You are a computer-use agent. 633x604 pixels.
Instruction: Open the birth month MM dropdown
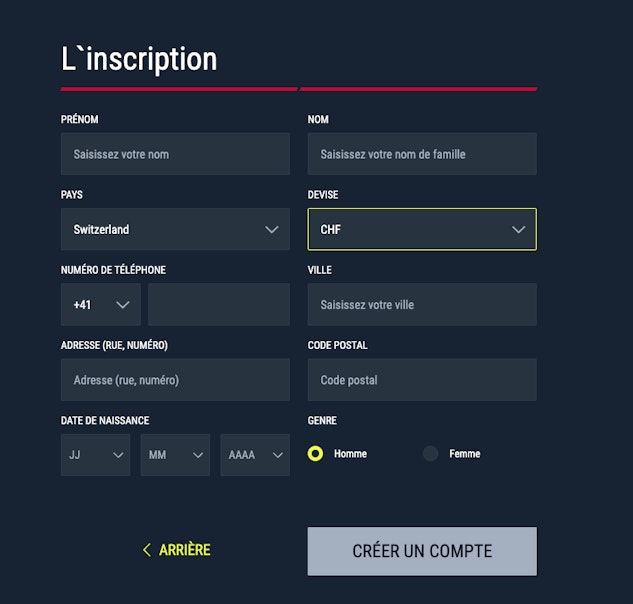point(175,455)
